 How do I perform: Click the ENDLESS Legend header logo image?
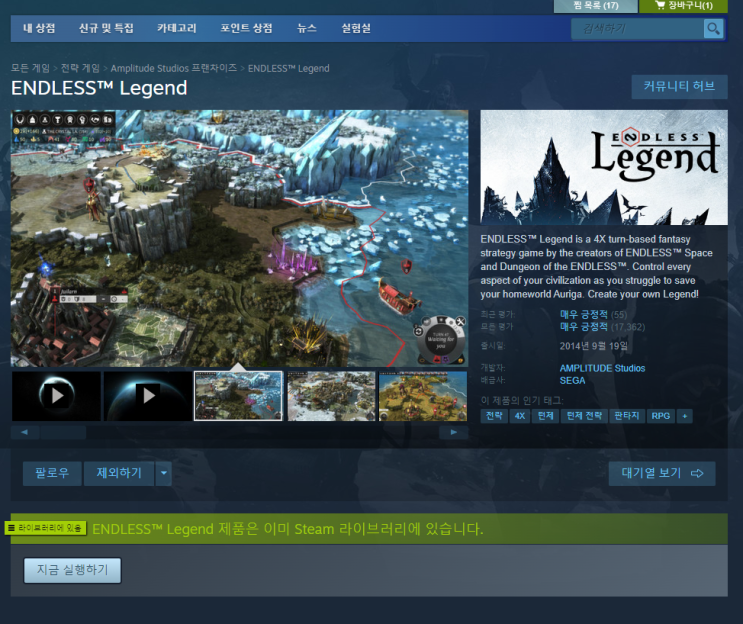[x=604, y=167]
